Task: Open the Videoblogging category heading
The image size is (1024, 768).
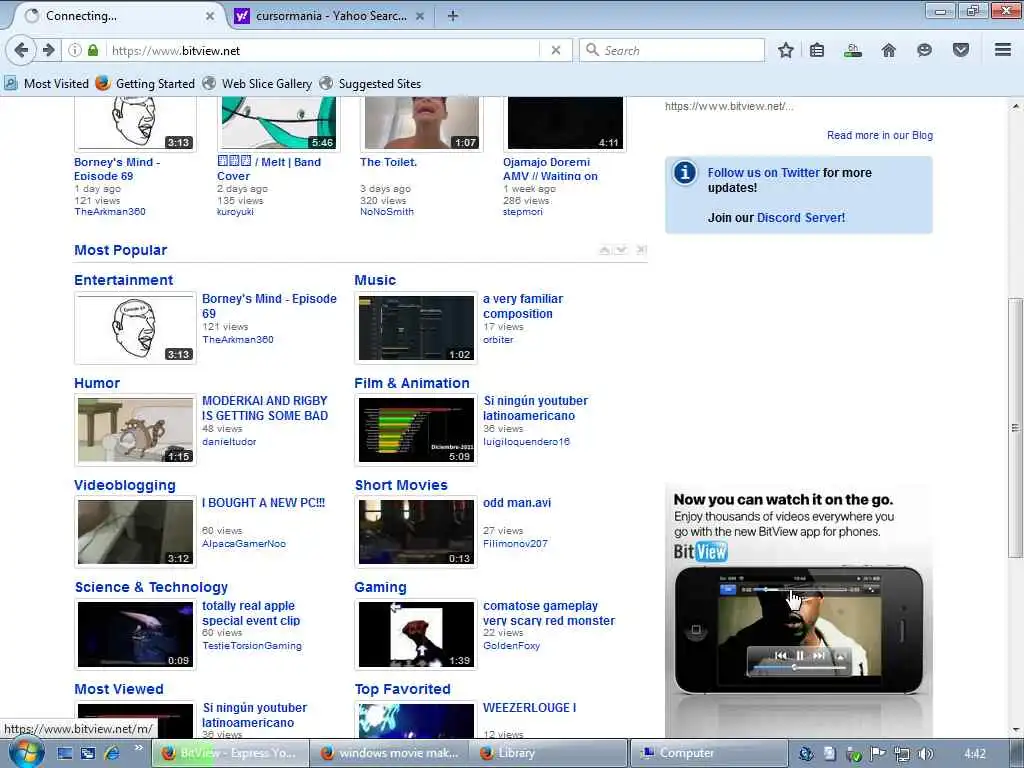Action: [125, 485]
